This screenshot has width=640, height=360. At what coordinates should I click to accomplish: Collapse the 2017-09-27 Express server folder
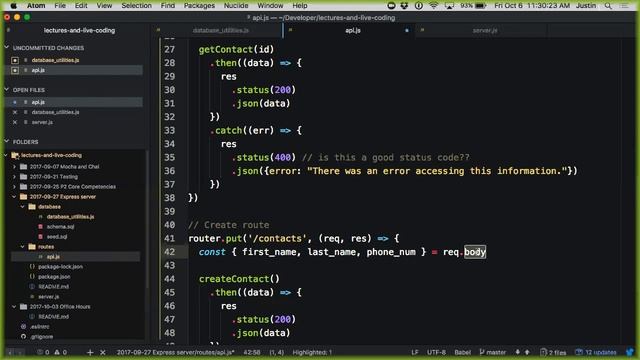tap(15, 197)
